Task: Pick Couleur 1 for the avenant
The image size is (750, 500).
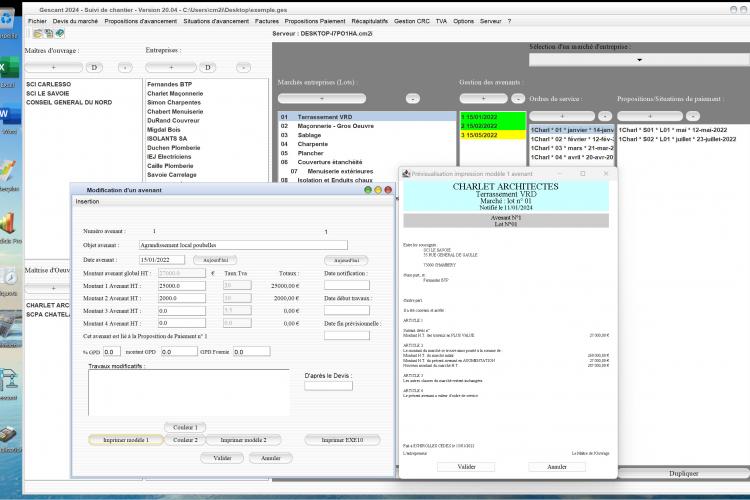Action: point(185,427)
